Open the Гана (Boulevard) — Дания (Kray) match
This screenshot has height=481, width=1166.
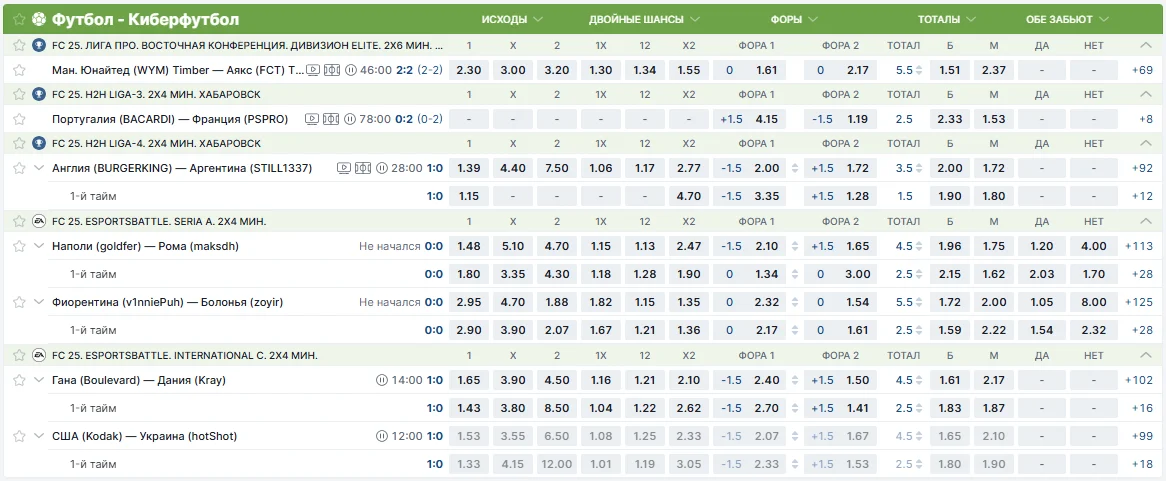tap(139, 380)
